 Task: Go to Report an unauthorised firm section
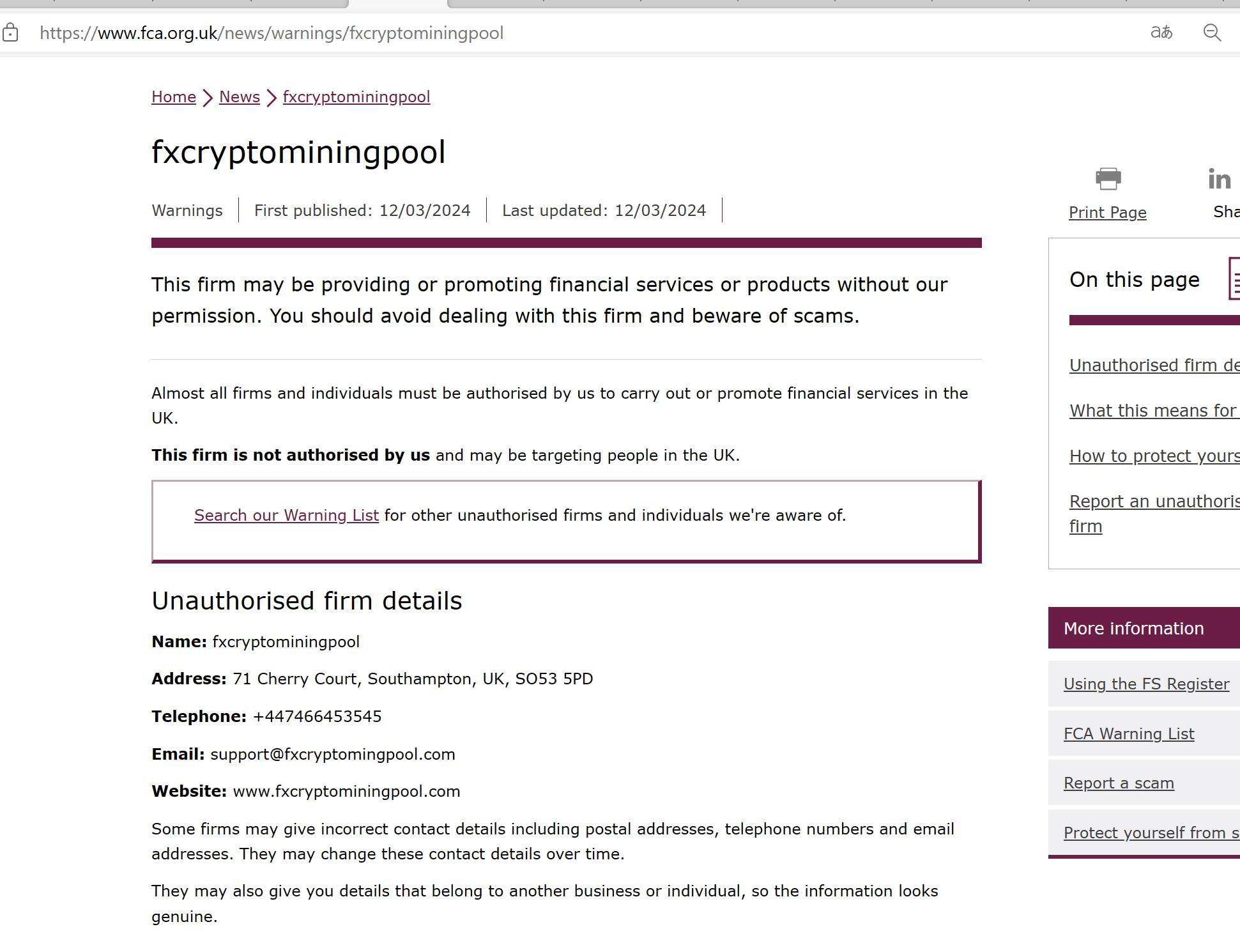click(1154, 502)
